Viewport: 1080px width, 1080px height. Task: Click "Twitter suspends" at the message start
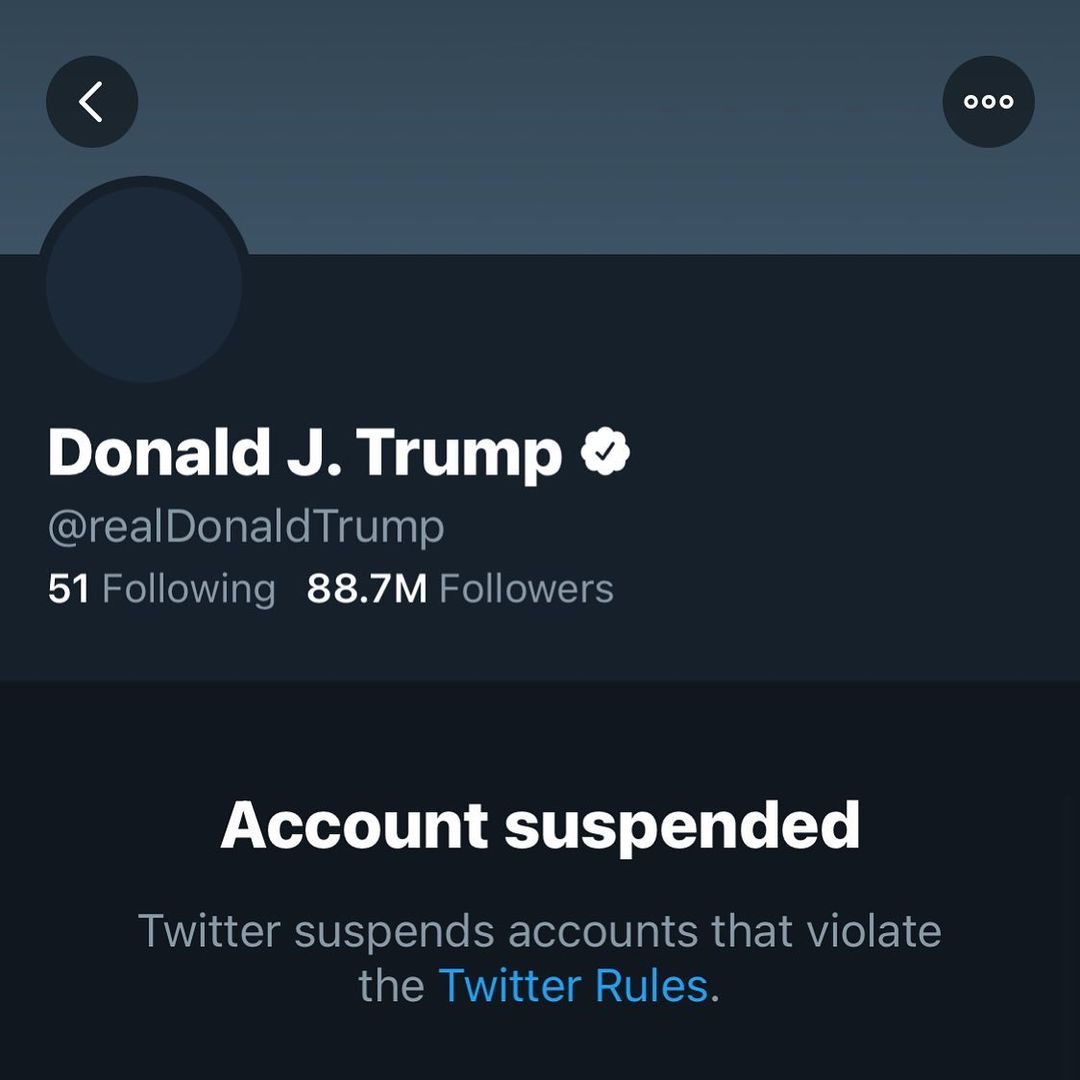pyautogui.click(x=316, y=932)
